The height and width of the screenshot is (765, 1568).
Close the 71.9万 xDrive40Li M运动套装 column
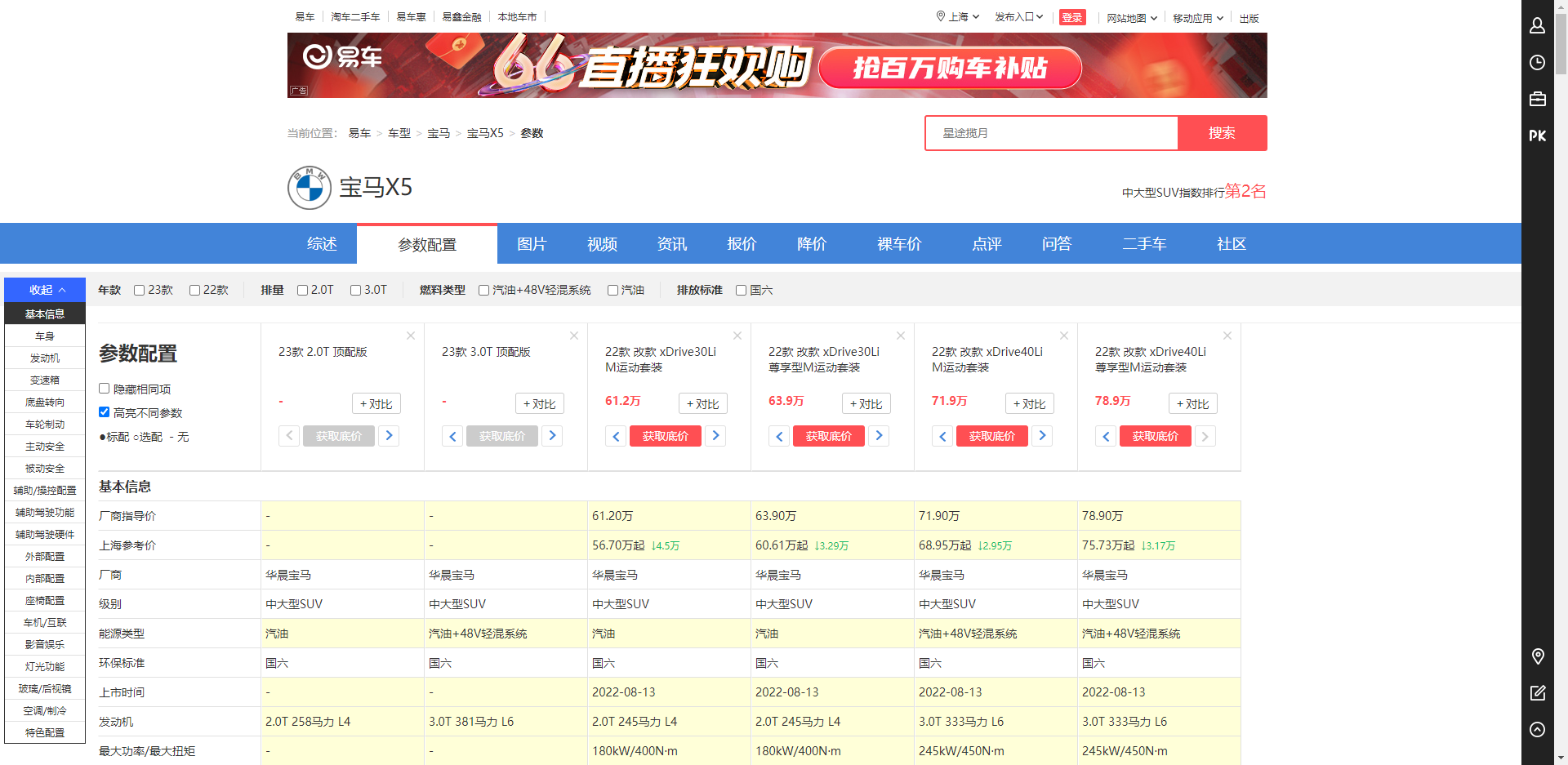tap(1064, 336)
